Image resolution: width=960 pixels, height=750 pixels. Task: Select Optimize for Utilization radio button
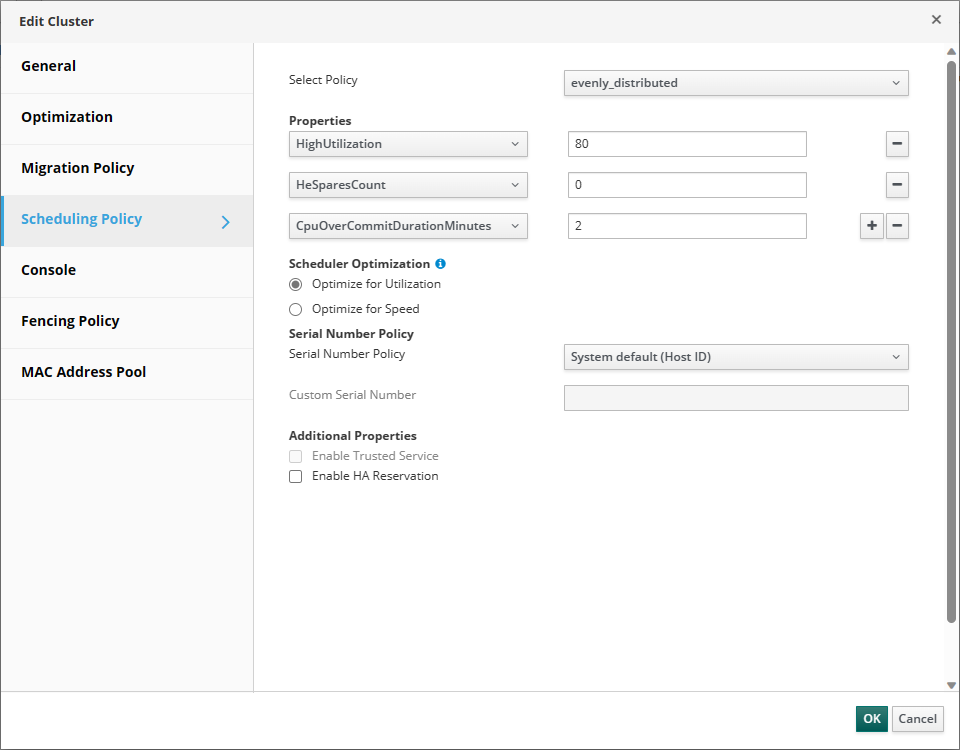click(x=296, y=284)
